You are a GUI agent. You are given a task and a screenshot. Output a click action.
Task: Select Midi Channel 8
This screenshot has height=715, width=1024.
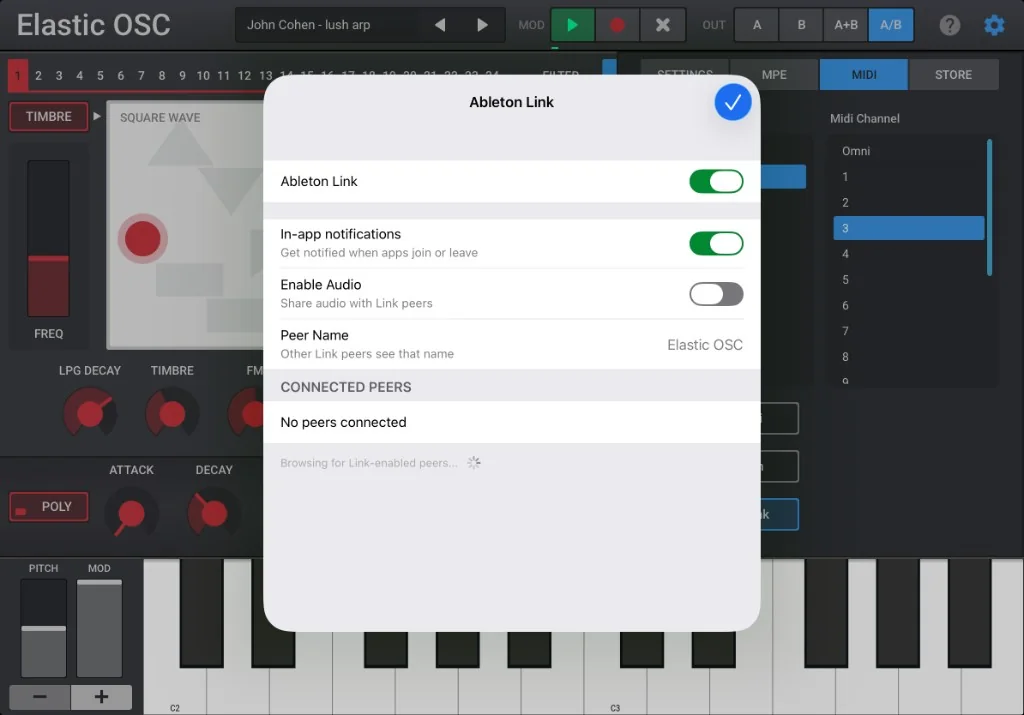908,357
